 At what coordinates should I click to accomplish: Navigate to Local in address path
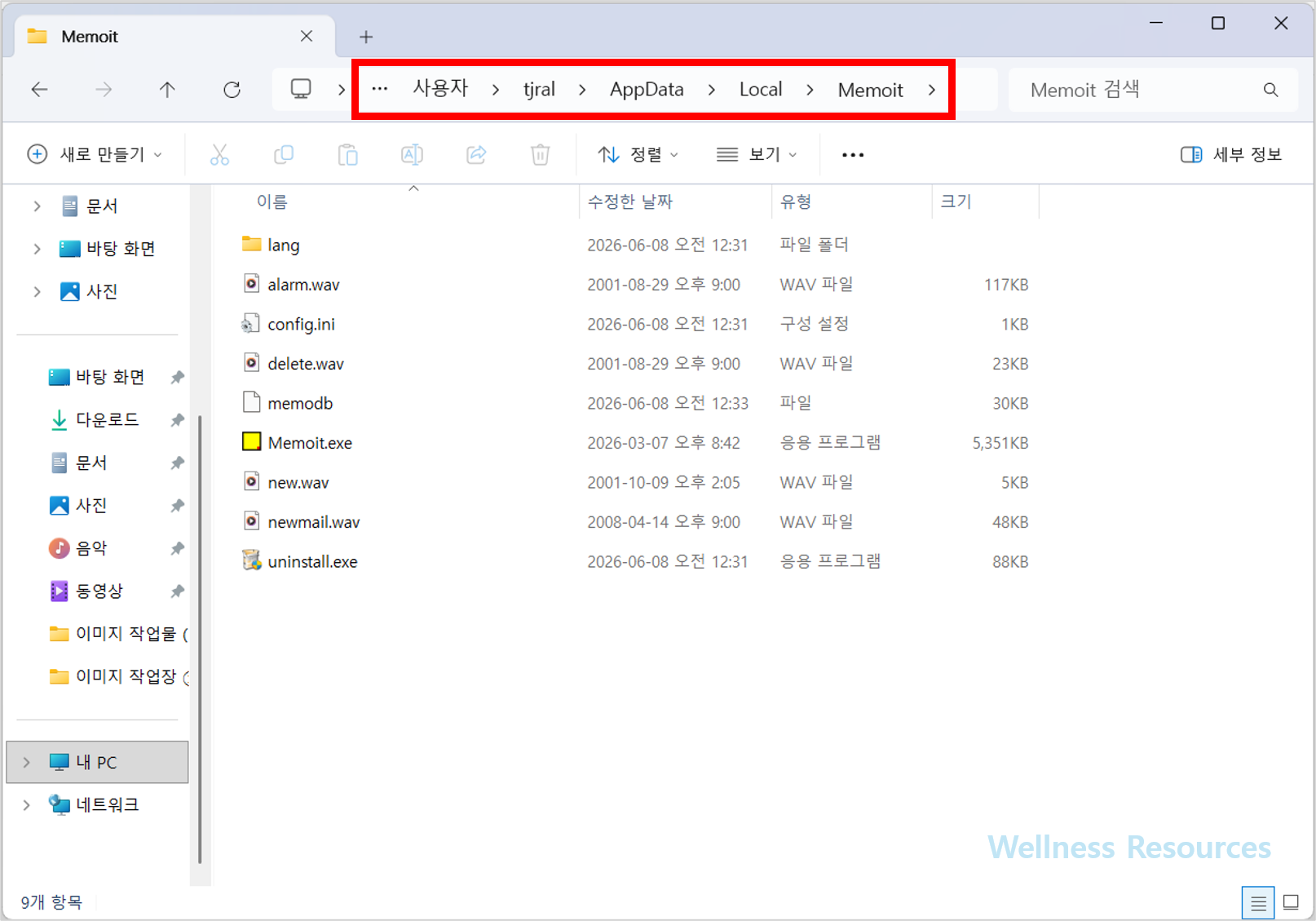(761, 90)
